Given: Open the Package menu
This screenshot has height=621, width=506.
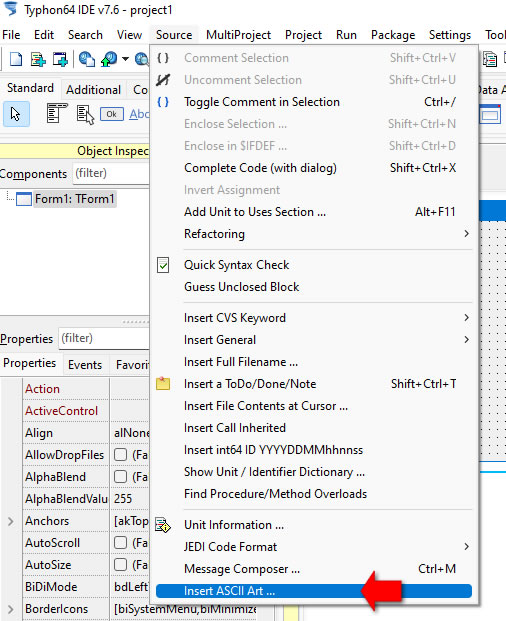Looking at the screenshot, I should [x=393, y=35].
